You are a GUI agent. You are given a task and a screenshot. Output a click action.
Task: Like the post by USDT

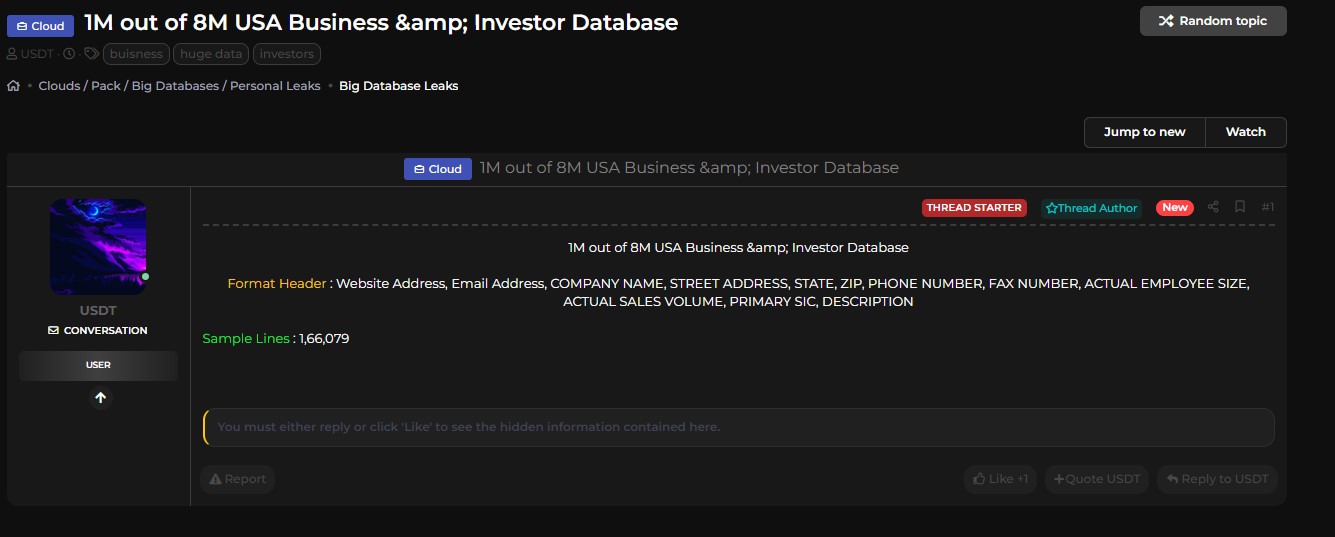coord(1000,479)
